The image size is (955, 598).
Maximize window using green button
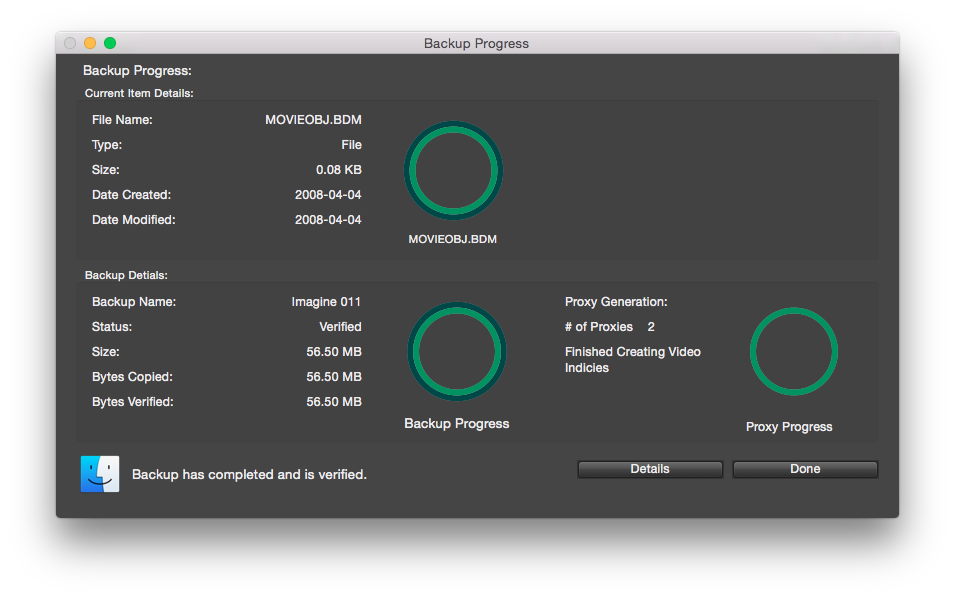click(110, 43)
